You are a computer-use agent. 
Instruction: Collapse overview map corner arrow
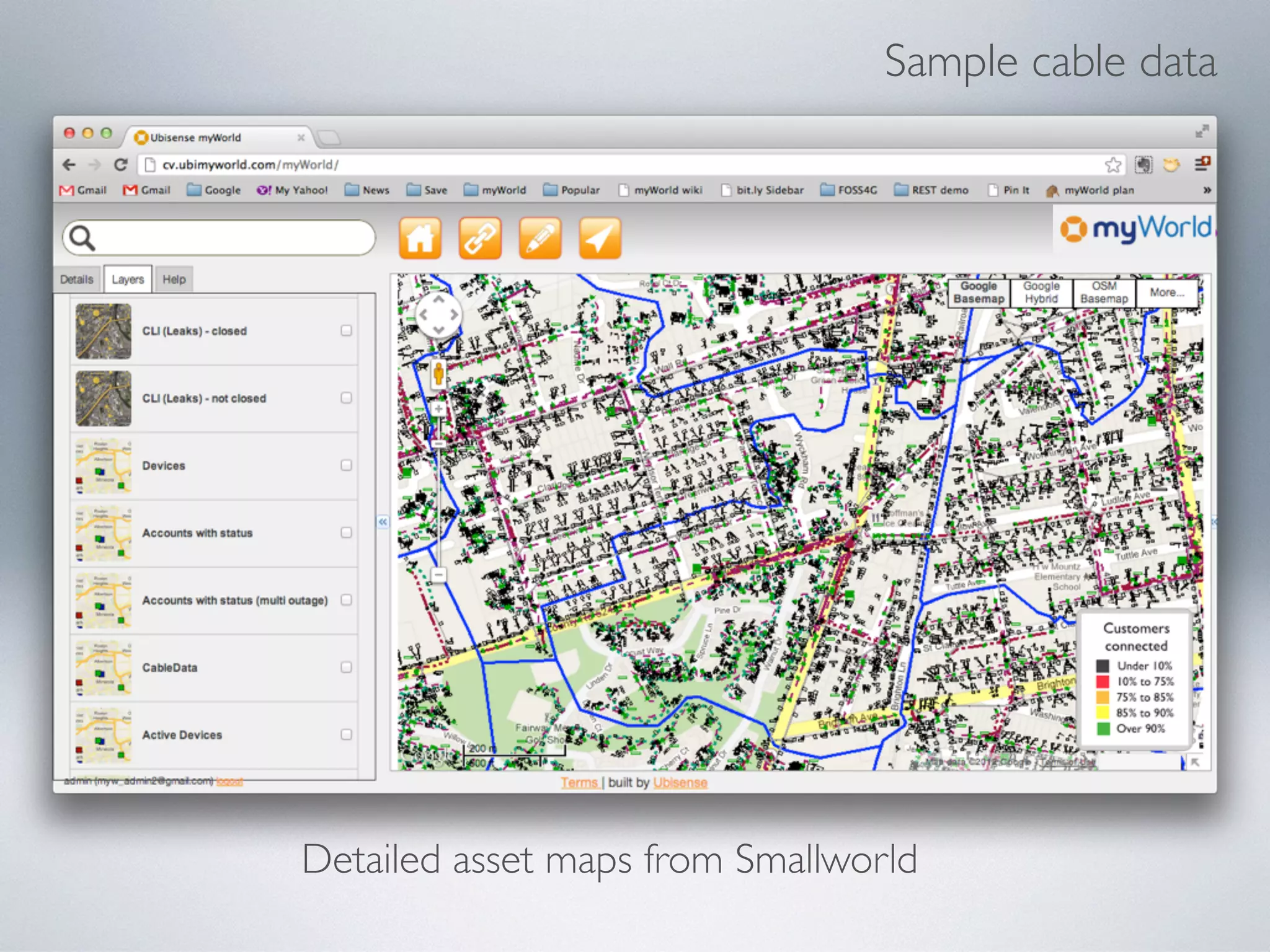pos(1195,762)
